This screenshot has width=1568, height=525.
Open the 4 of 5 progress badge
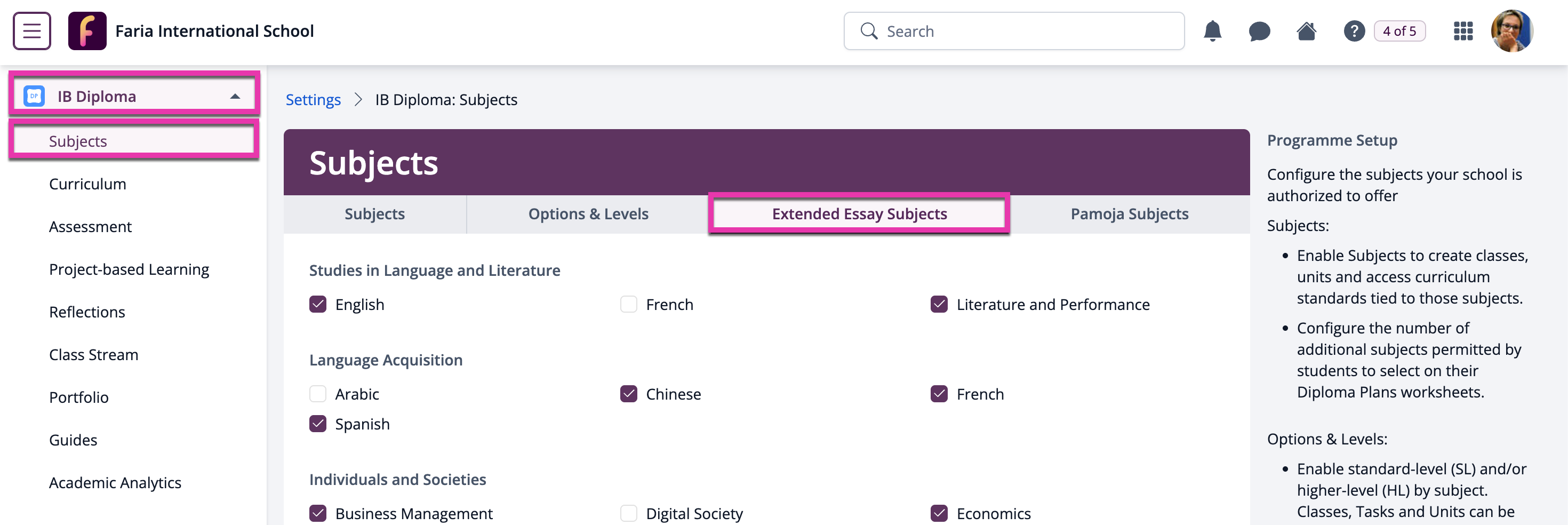pos(1399,31)
